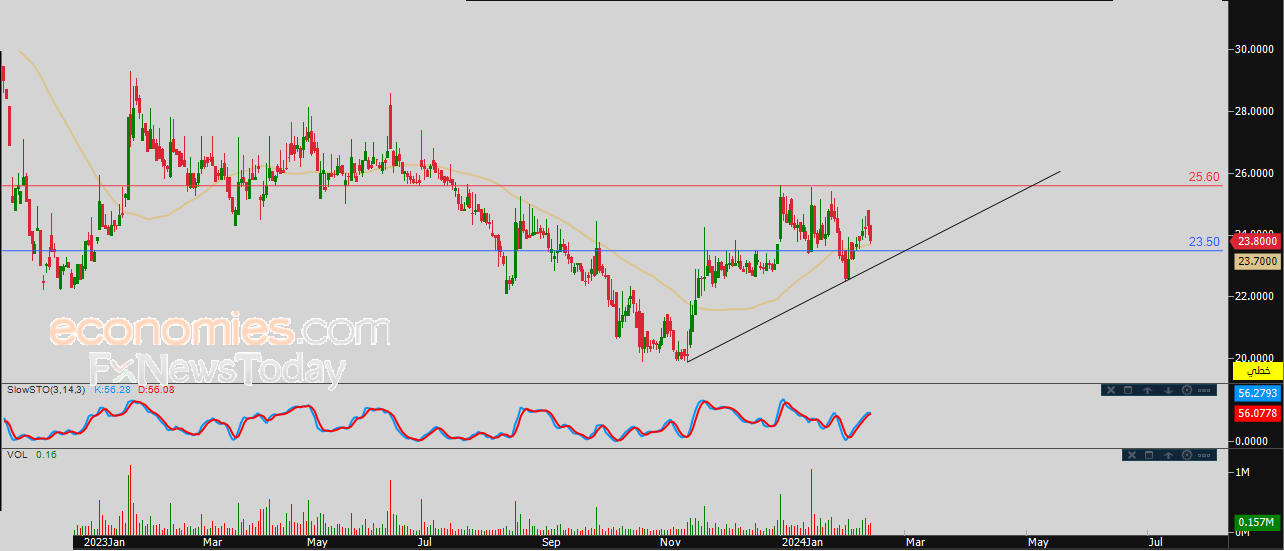Image resolution: width=1284 pixels, height=551 pixels.
Task: Open more options for VOL panel
Action: (x=1204, y=455)
